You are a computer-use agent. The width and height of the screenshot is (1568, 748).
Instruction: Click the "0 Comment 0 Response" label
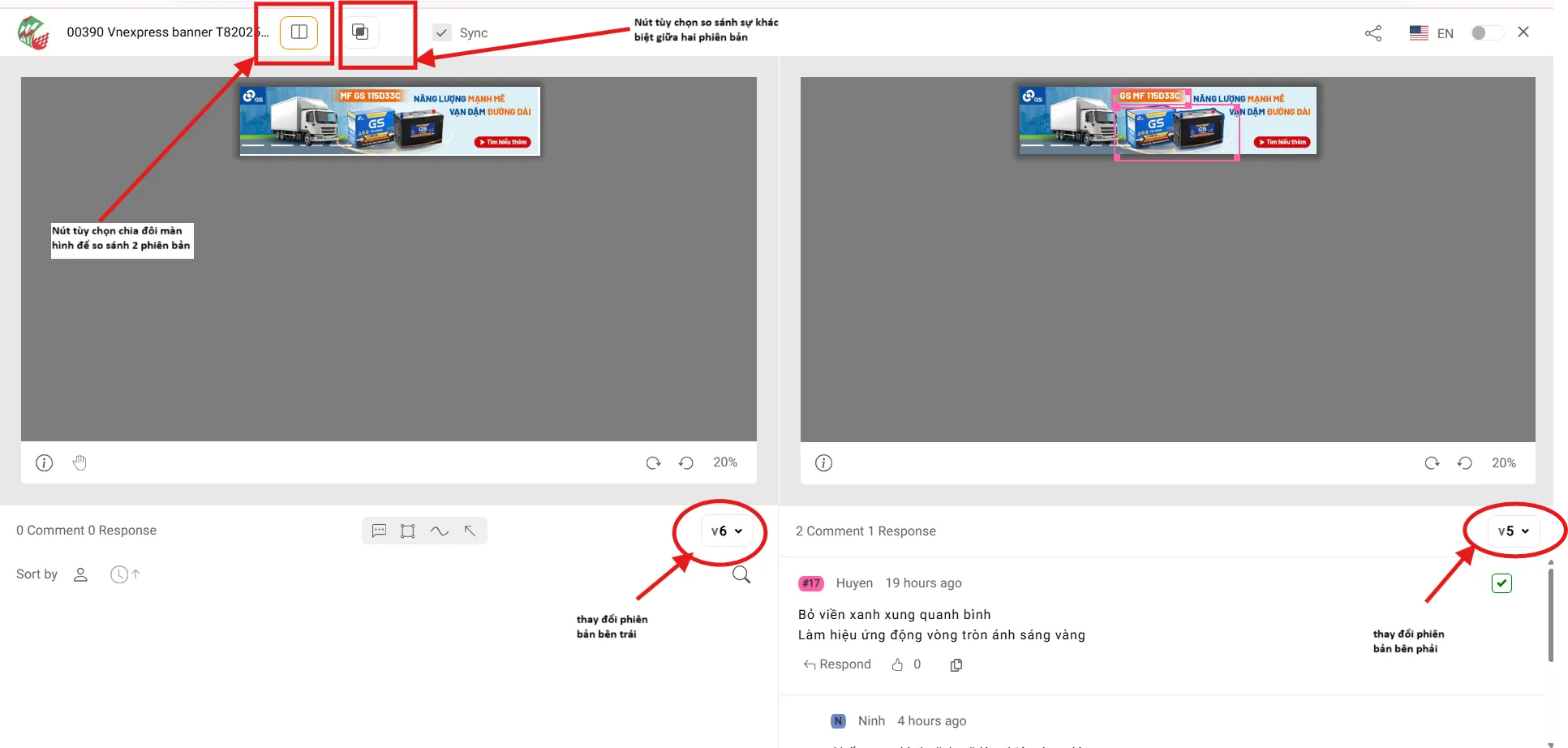pyautogui.click(x=87, y=531)
